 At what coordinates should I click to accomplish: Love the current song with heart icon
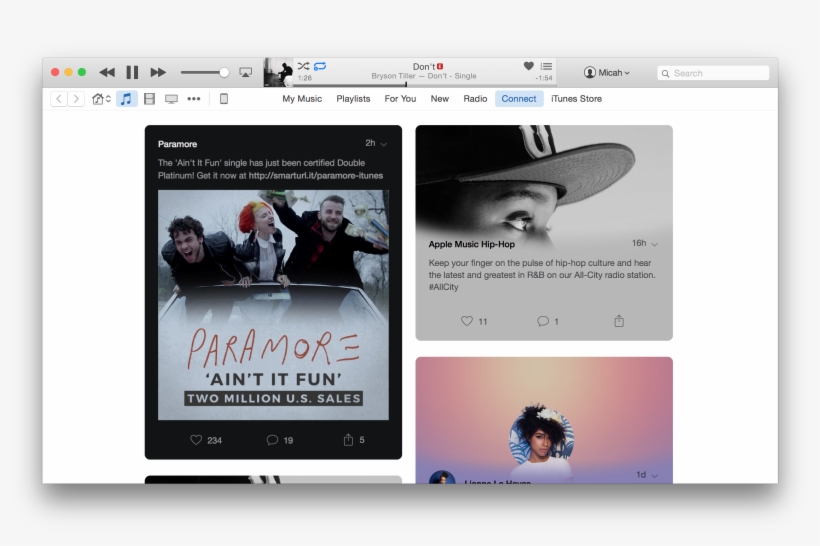point(529,66)
